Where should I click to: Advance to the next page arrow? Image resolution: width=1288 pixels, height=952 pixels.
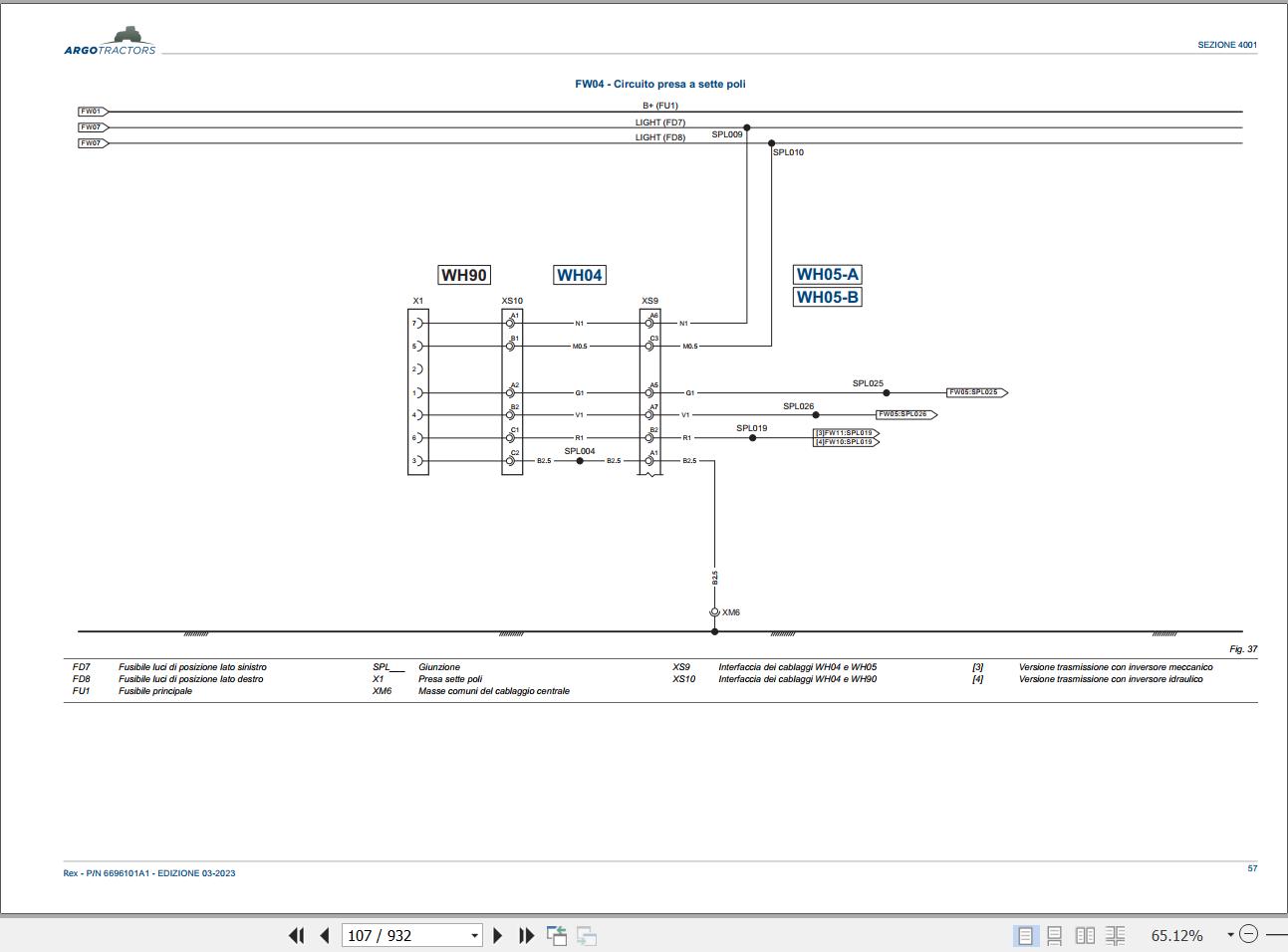(x=498, y=935)
